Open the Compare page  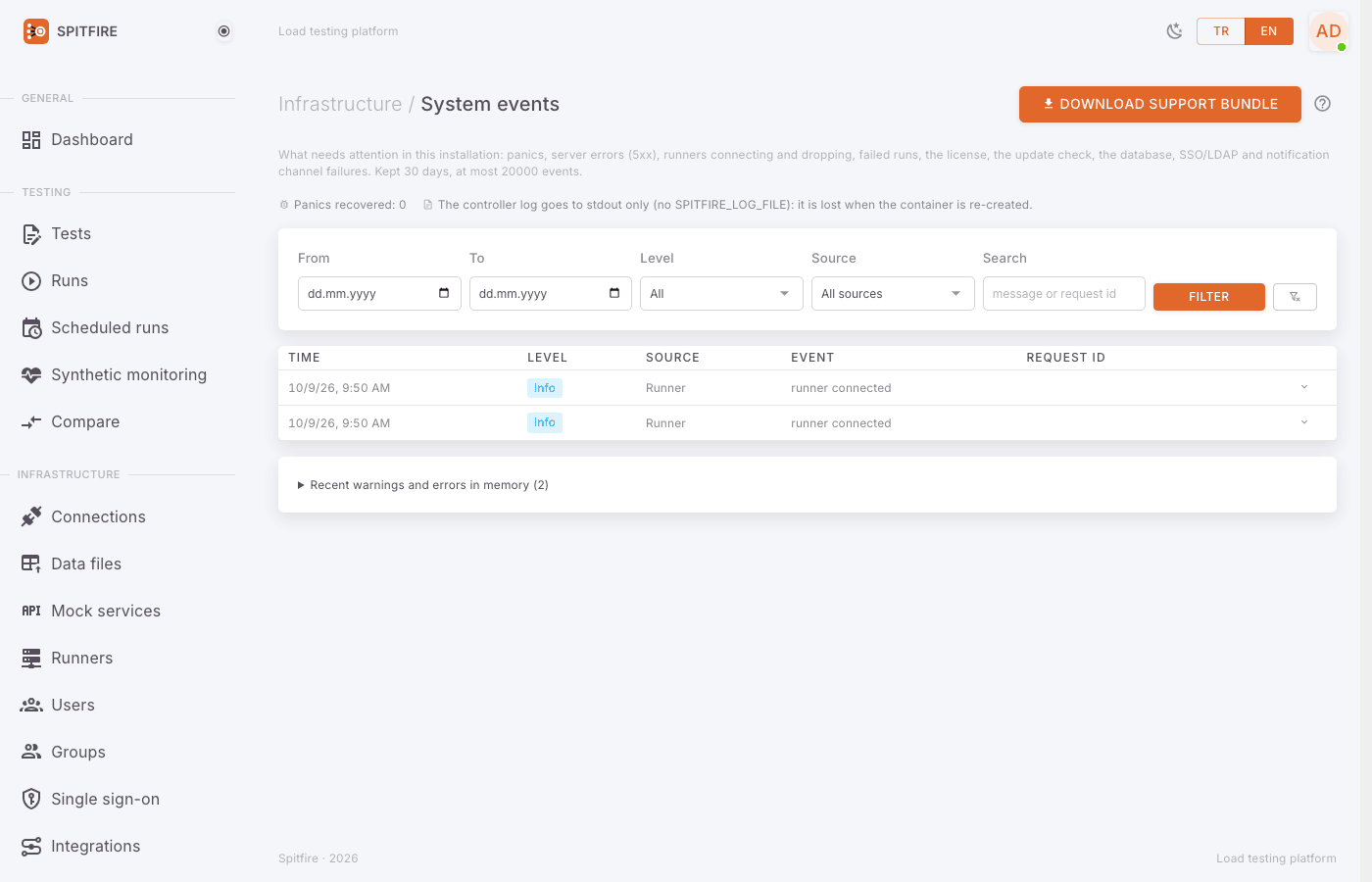[x=85, y=421]
